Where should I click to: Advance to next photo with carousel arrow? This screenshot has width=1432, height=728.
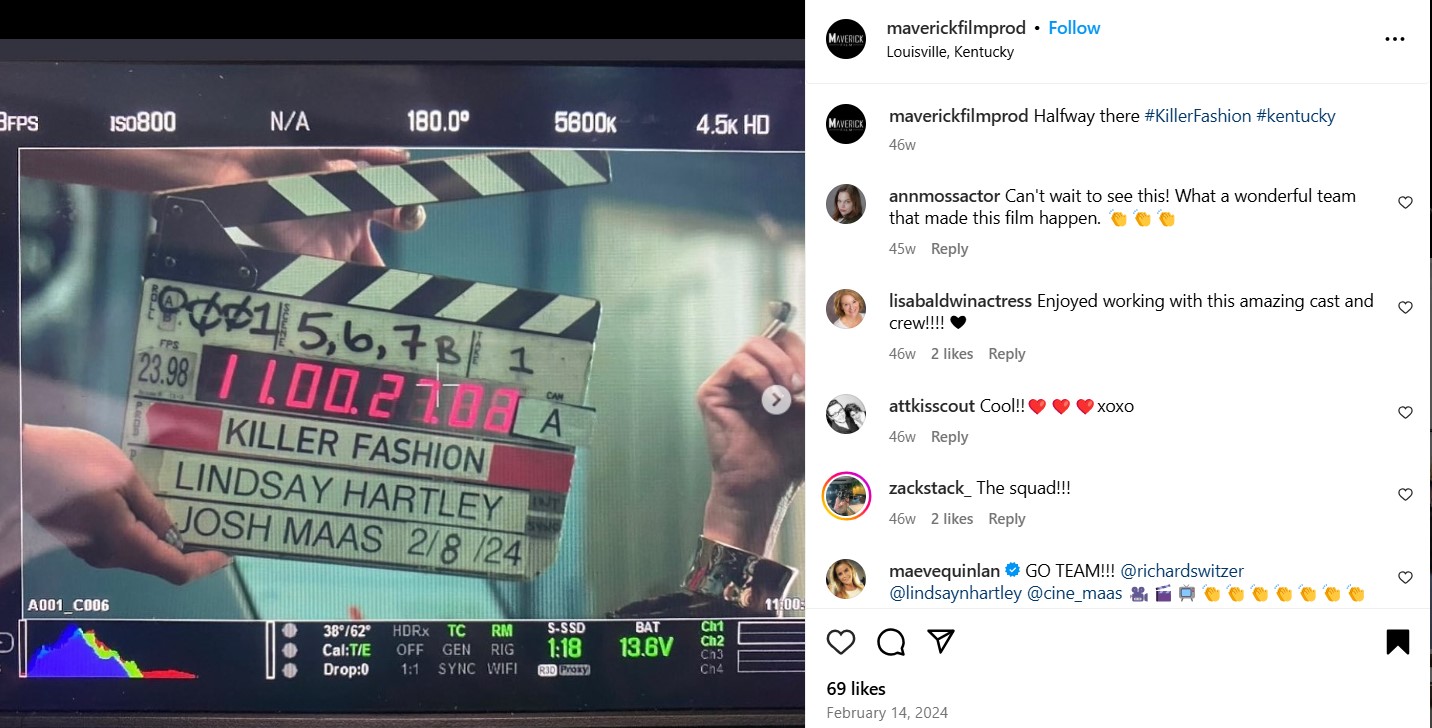click(x=774, y=399)
